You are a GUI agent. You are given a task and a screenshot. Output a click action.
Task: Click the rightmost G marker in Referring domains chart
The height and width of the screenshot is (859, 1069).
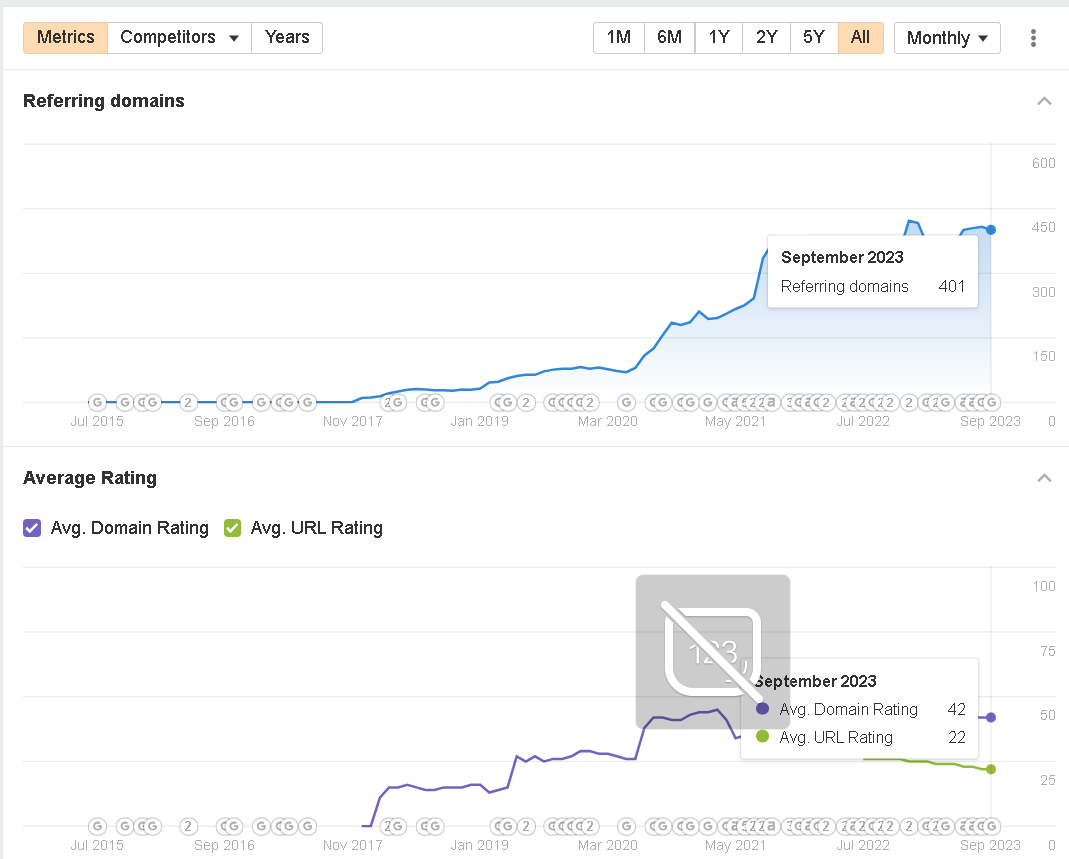(x=991, y=402)
